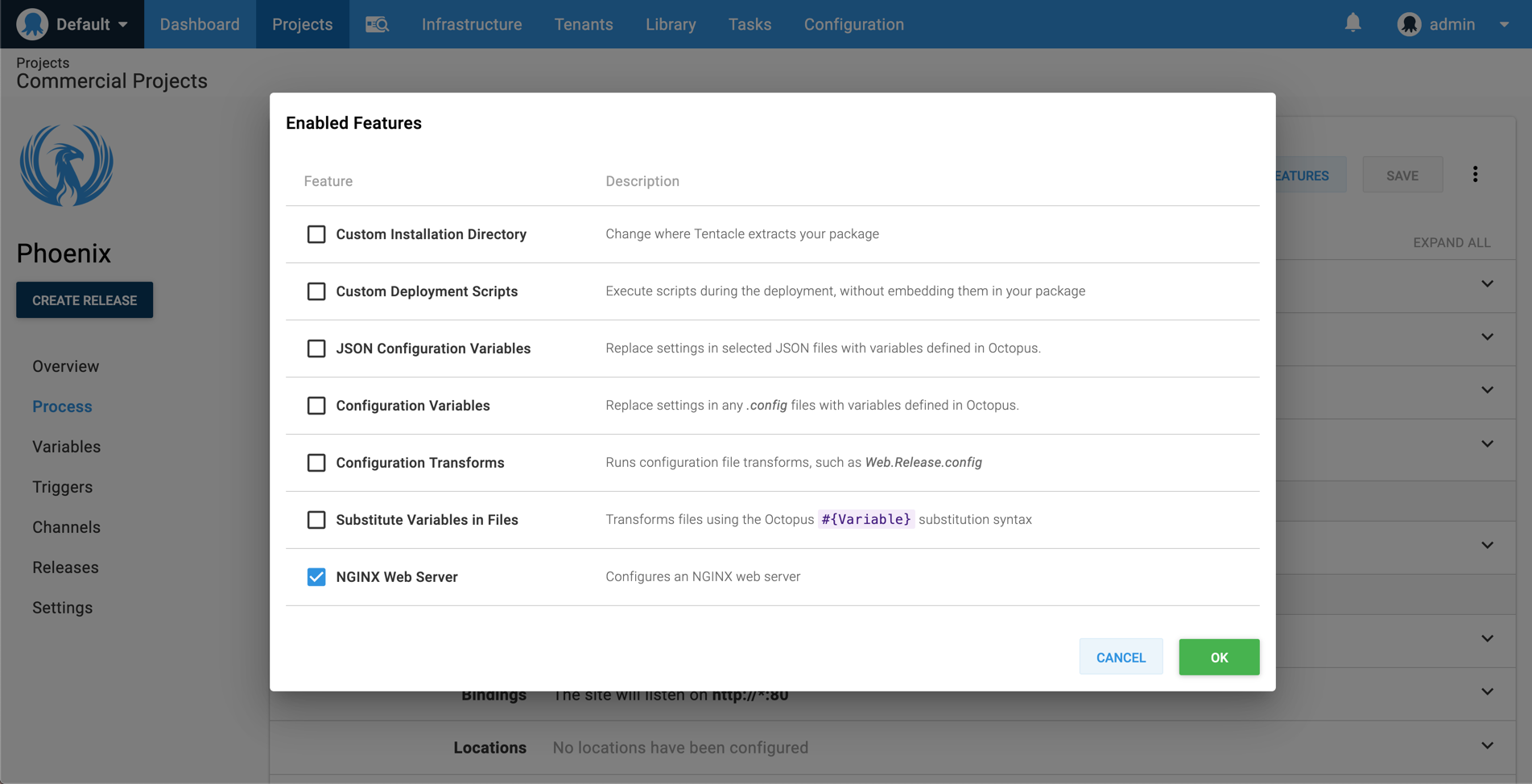The width and height of the screenshot is (1532, 784).
Task: Open Overview in project sidebar
Action: (66, 366)
